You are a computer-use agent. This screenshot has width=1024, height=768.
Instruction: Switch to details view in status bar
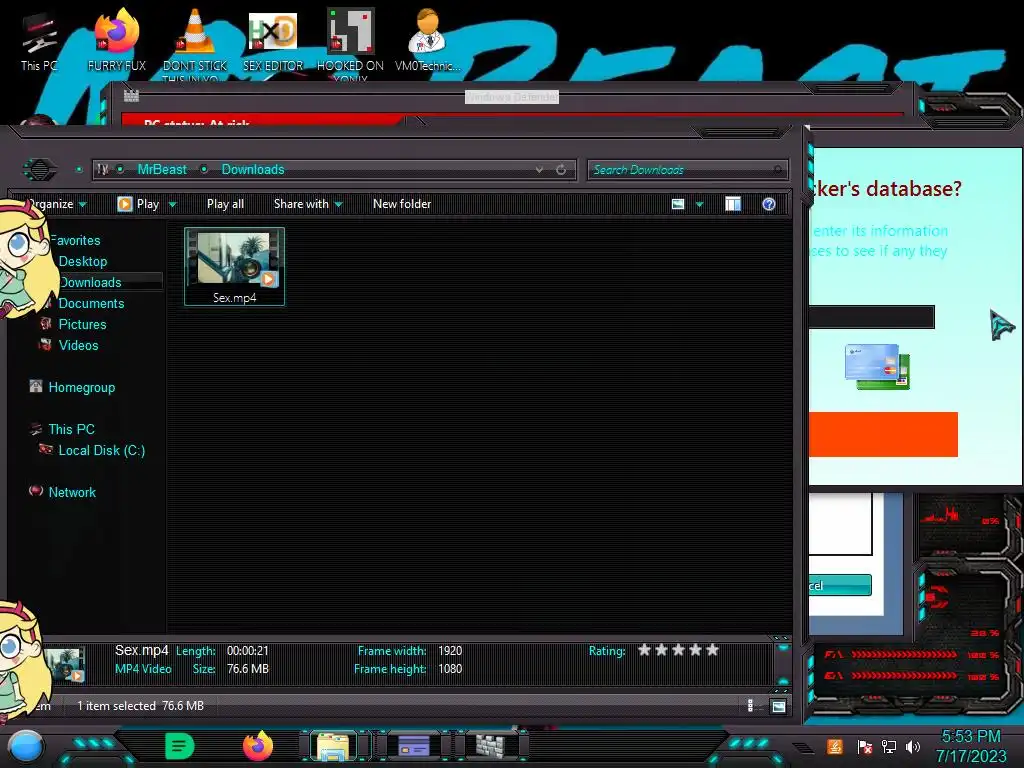coord(750,705)
